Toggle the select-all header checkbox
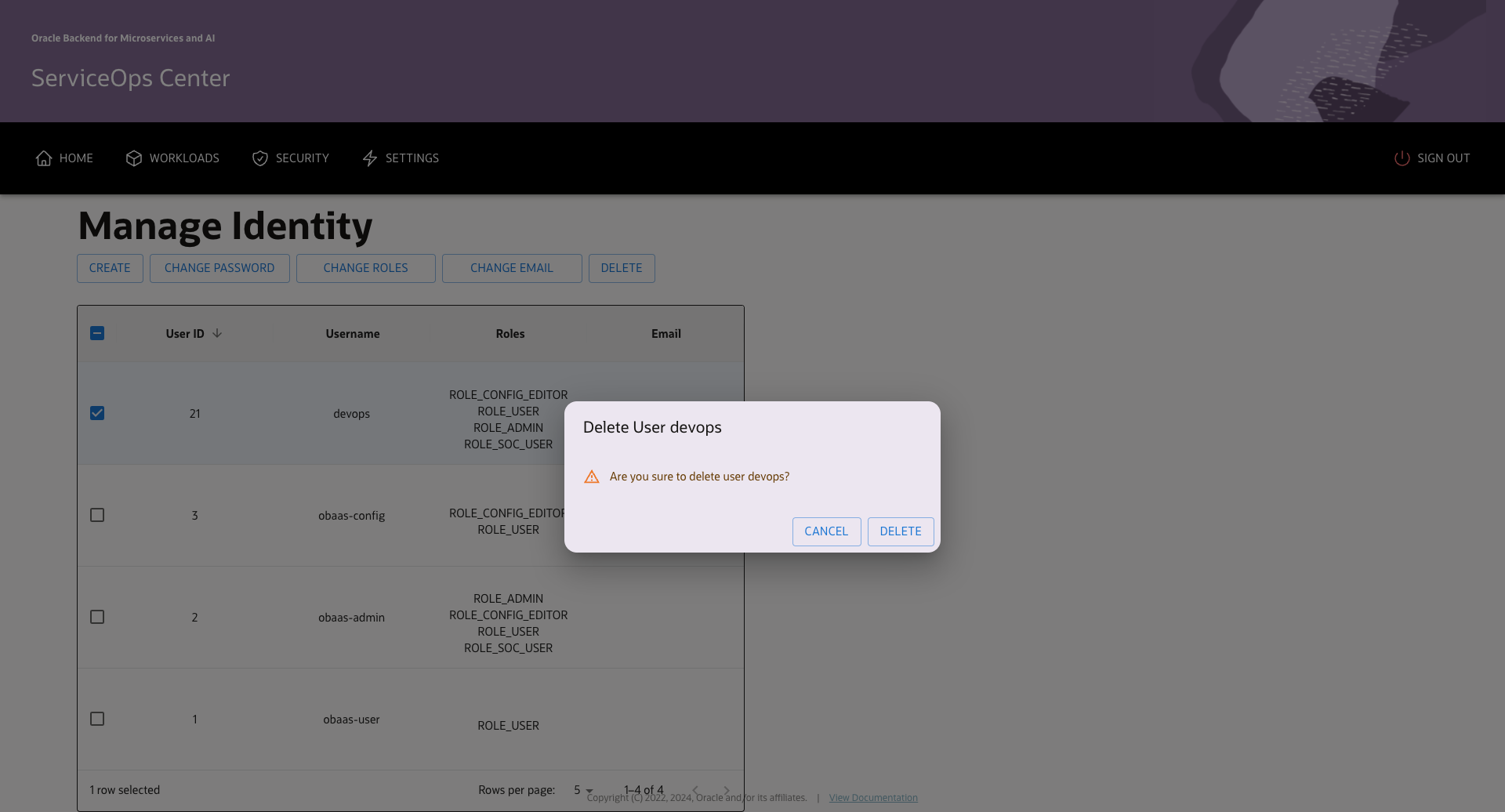The width and height of the screenshot is (1505, 812). click(97, 333)
